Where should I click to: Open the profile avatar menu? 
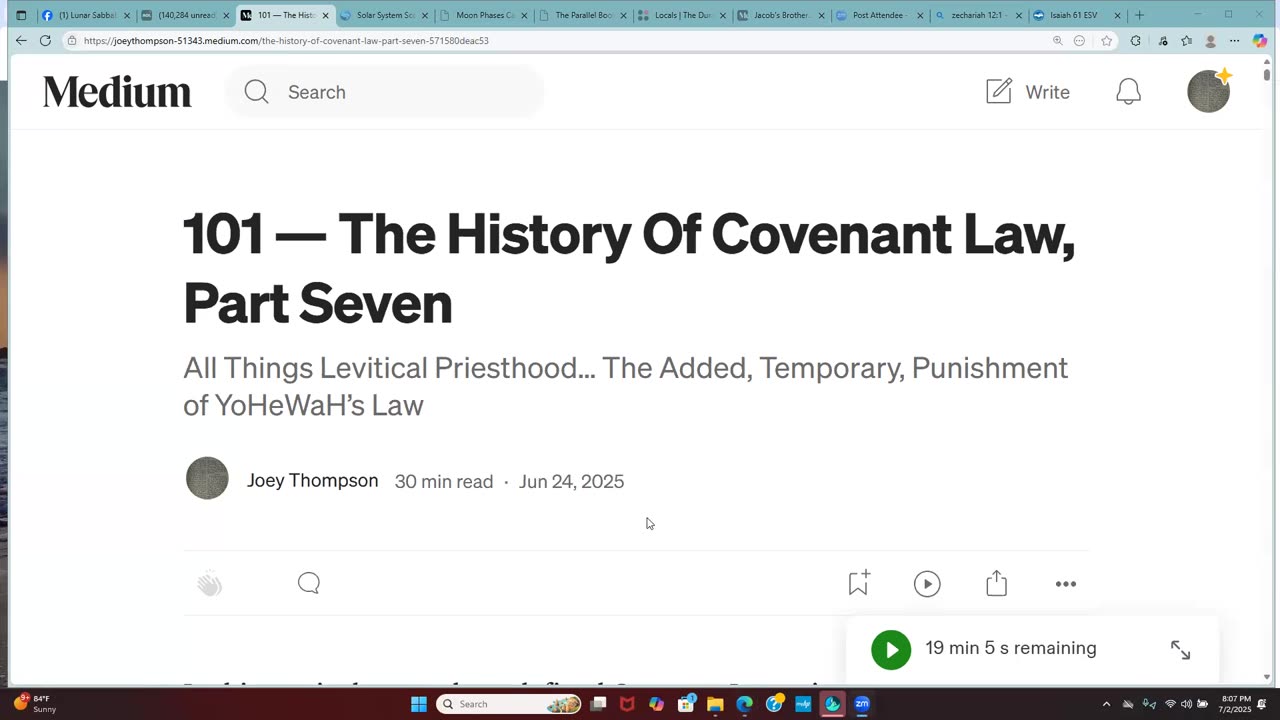[1208, 91]
